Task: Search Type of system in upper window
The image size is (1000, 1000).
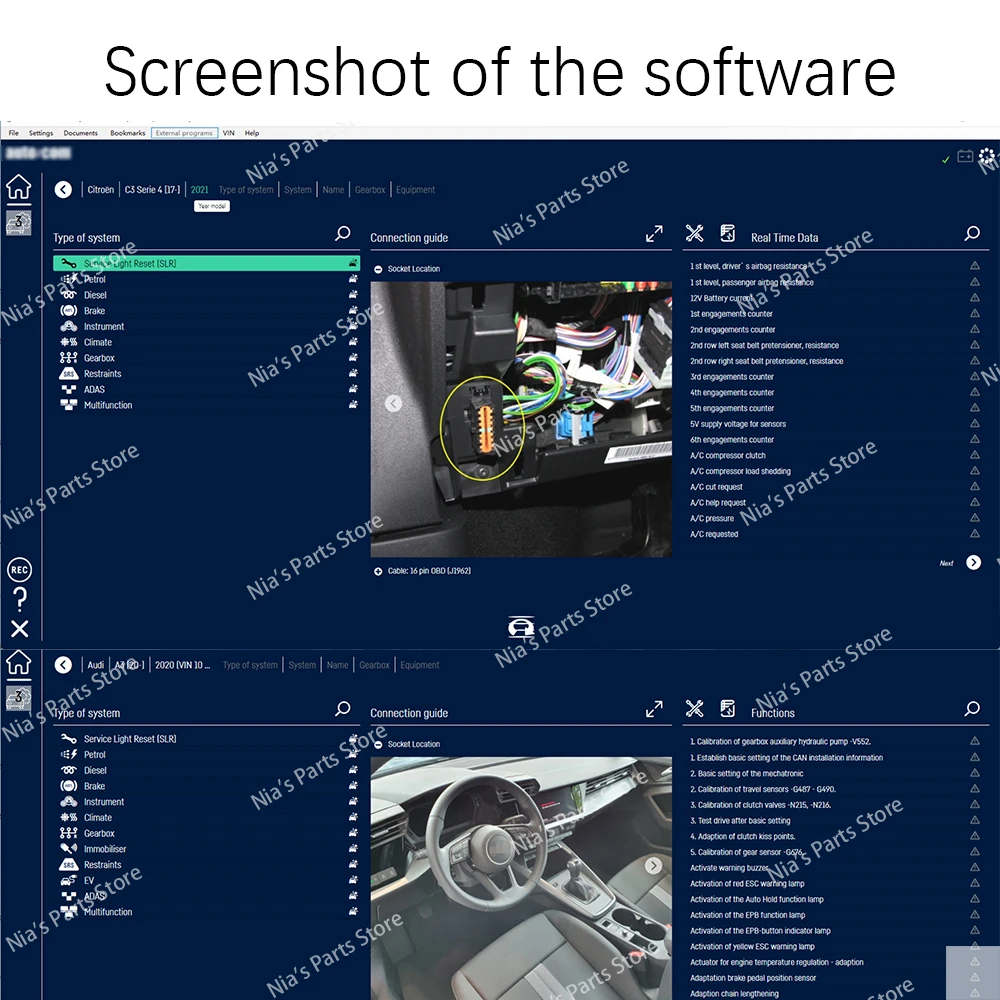Action: click(x=342, y=233)
